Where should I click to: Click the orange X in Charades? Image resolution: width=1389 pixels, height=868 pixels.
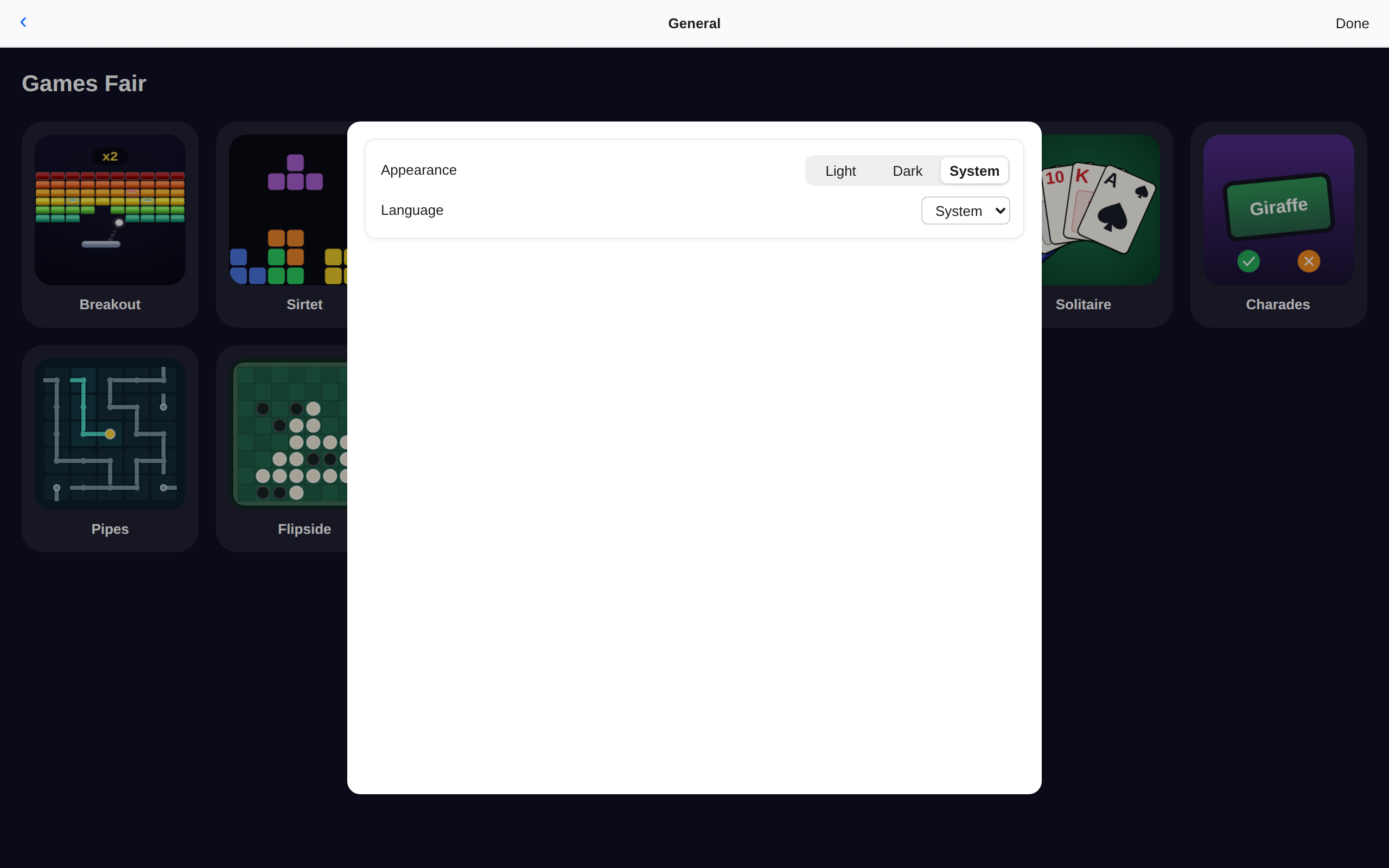(x=1309, y=262)
